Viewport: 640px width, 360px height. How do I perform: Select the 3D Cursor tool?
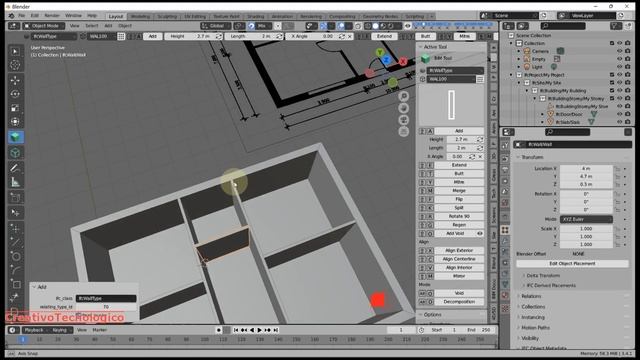[15, 65]
